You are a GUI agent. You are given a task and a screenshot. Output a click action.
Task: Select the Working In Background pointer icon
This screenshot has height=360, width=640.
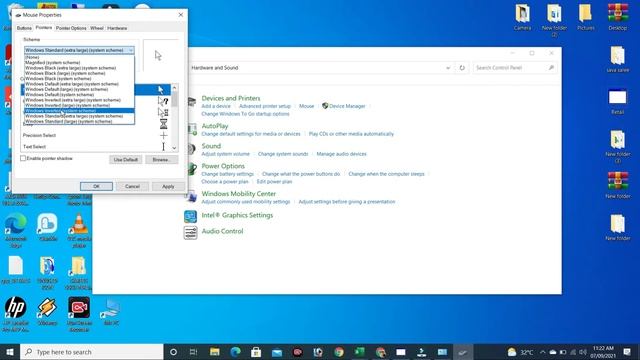163,112
